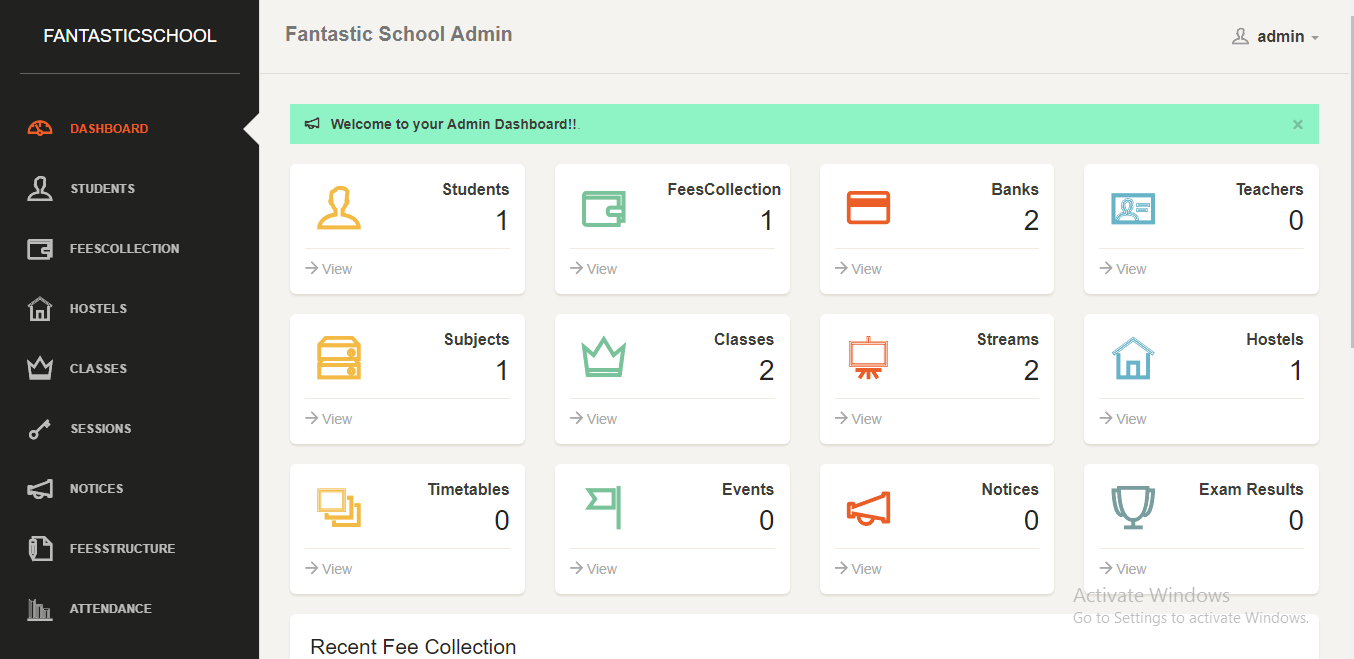Go to Notices in the sidebar
Image resolution: width=1354 pixels, height=659 pixels.
(x=96, y=489)
